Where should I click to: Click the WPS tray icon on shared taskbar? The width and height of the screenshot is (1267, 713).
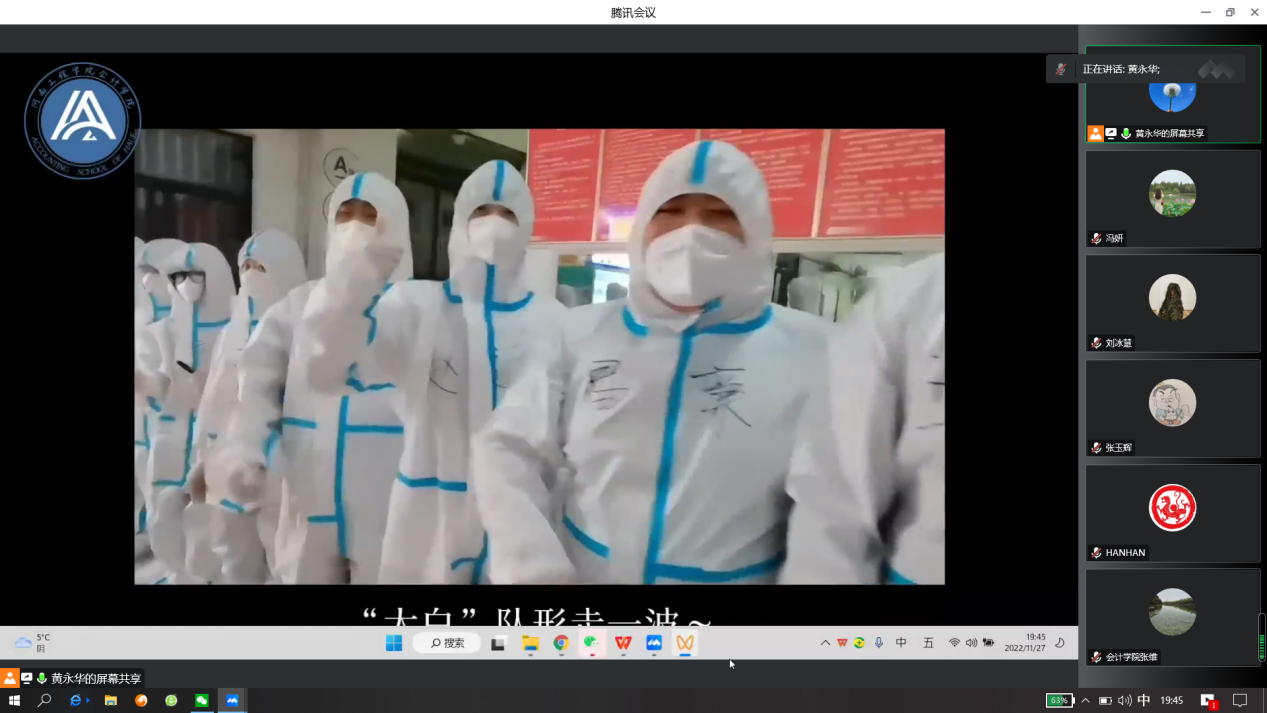pyautogui.click(x=842, y=643)
